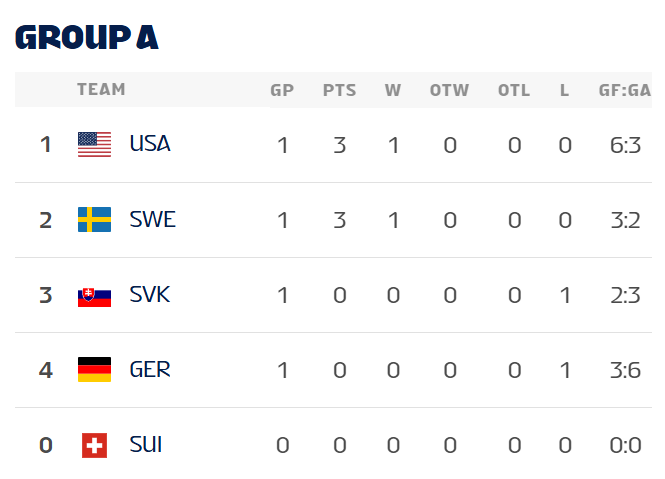Sort by the PTS column header
This screenshot has height=479, width=665.
tap(339, 91)
